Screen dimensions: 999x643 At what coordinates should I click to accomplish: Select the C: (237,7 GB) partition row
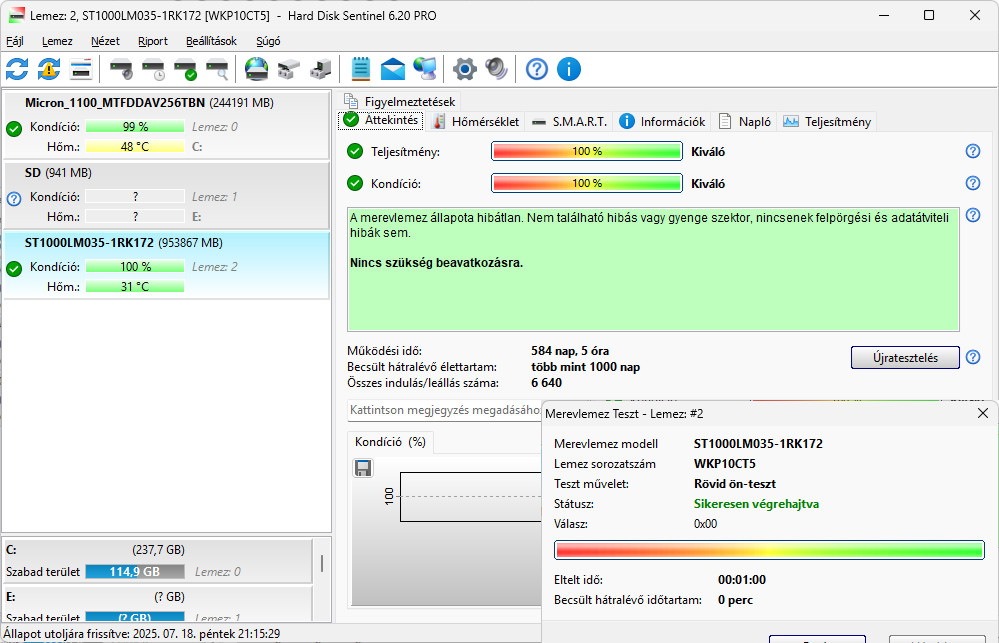pyautogui.click(x=158, y=561)
